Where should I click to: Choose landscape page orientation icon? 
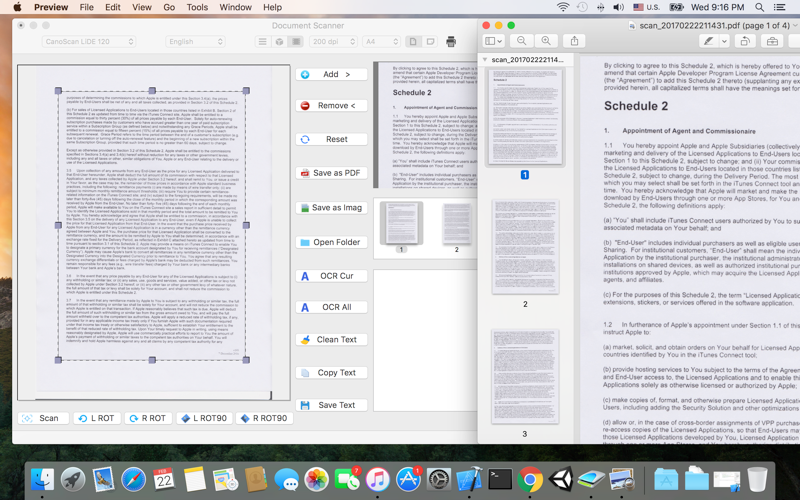(x=431, y=42)
